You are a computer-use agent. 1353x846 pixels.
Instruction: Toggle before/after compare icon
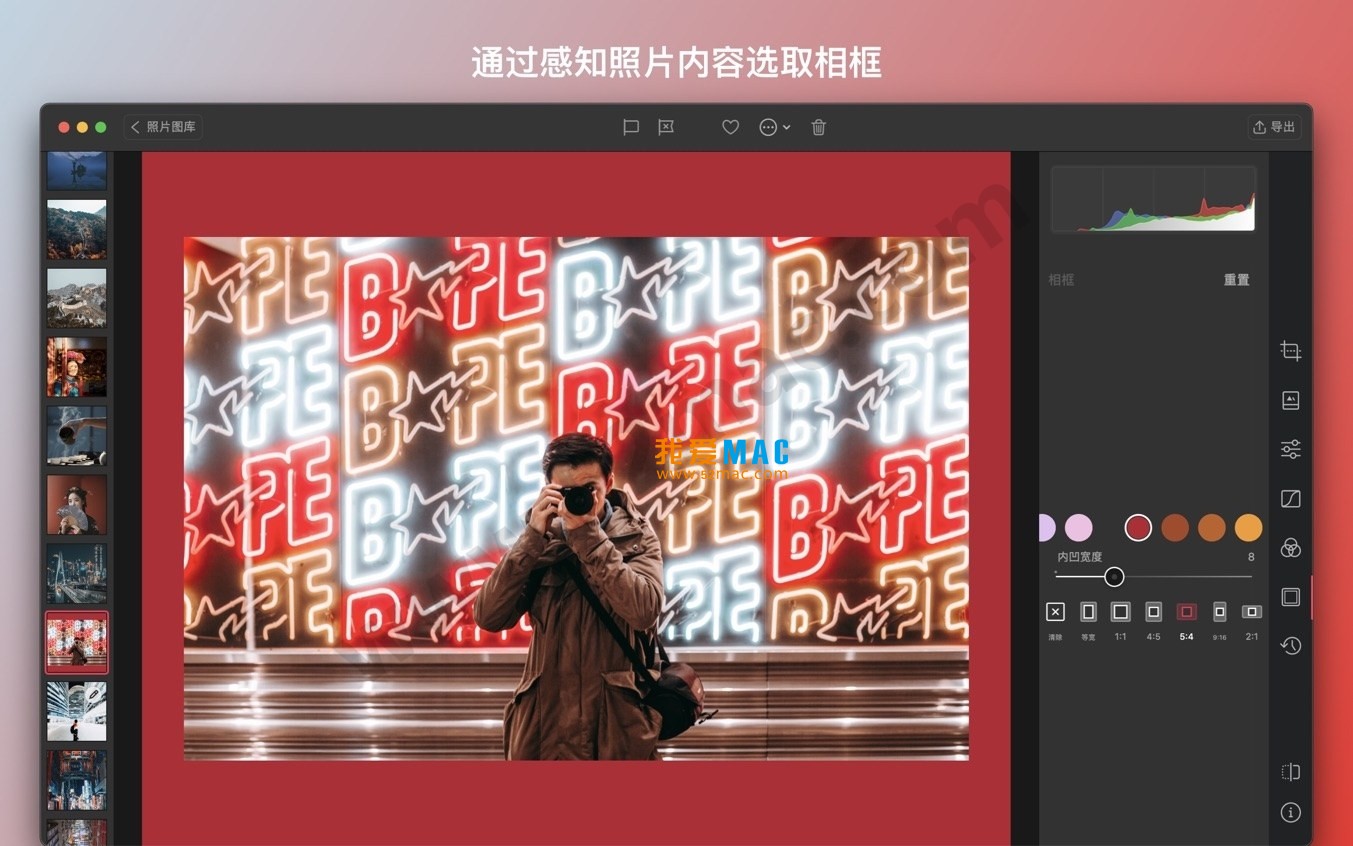pos(1291,772)
